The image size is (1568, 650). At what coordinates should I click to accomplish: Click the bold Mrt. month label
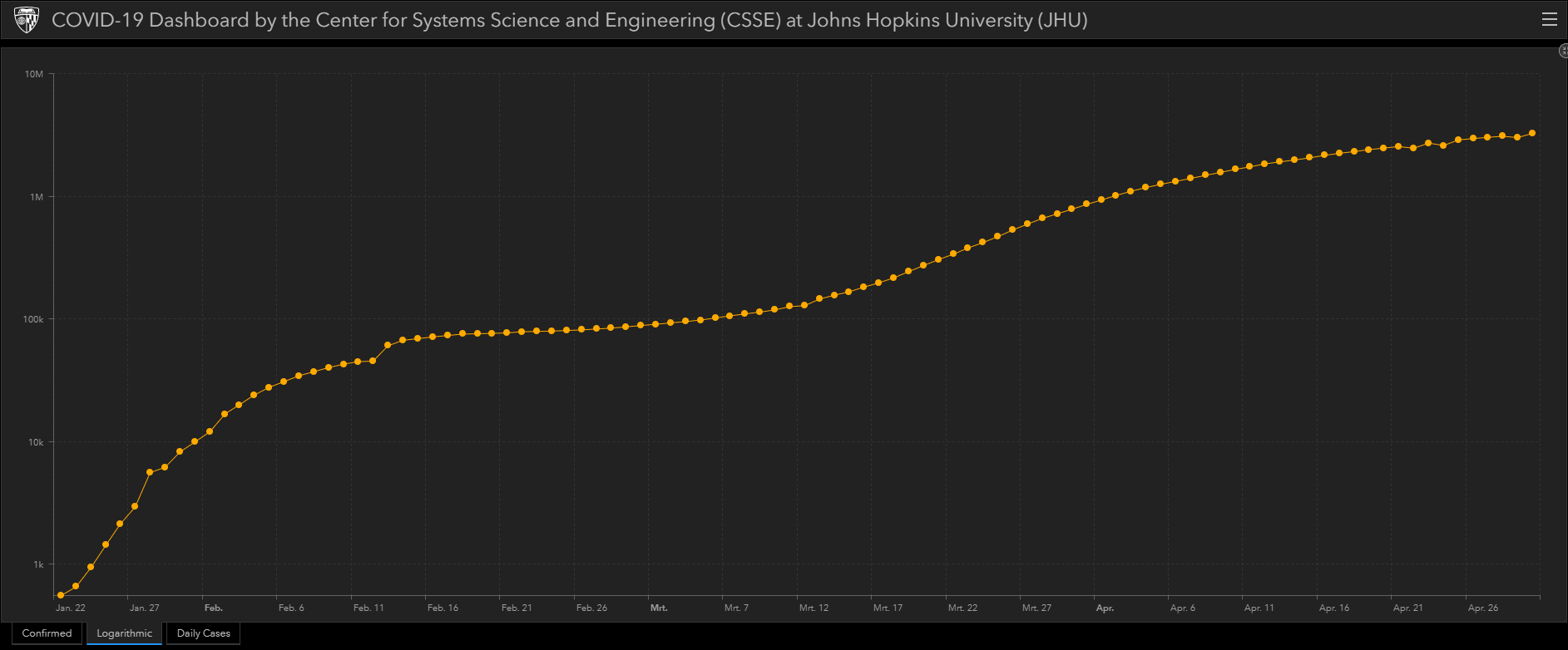(659, 608)
